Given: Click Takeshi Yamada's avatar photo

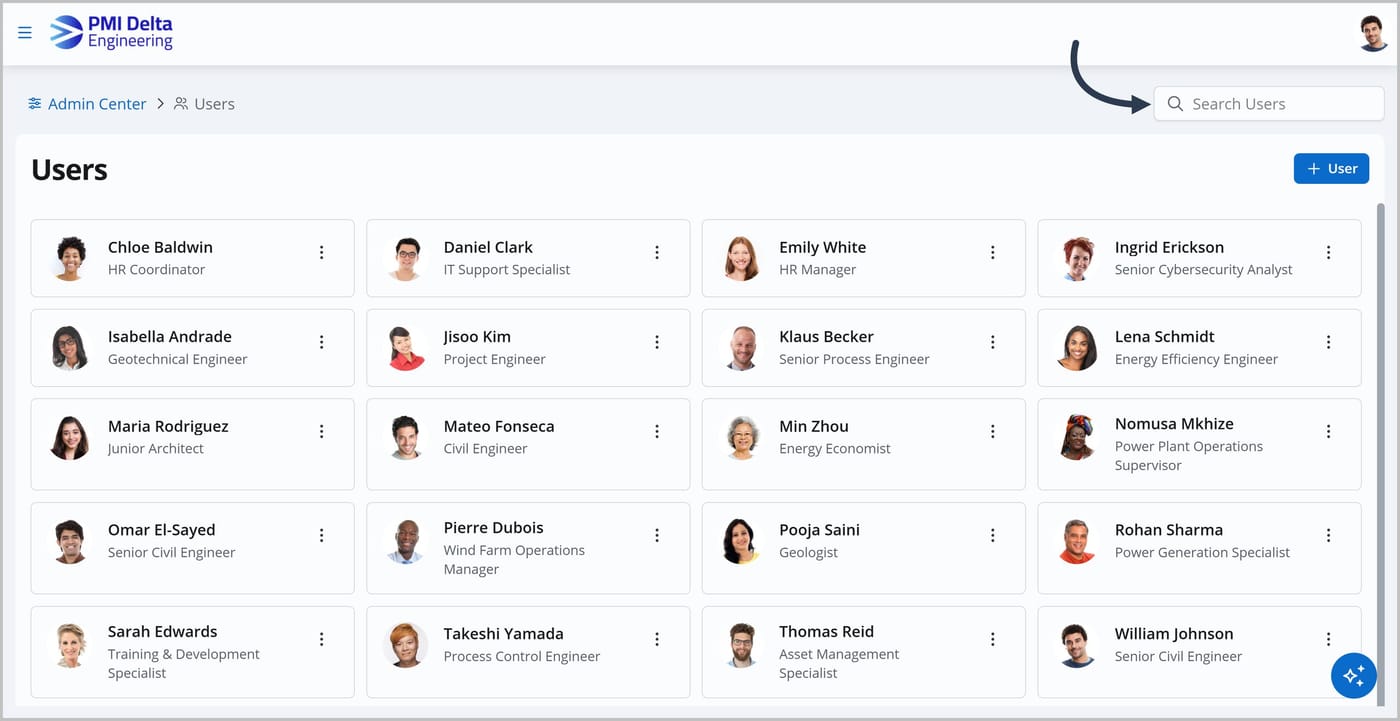Looking at the screenshot, I should [406, 645].
